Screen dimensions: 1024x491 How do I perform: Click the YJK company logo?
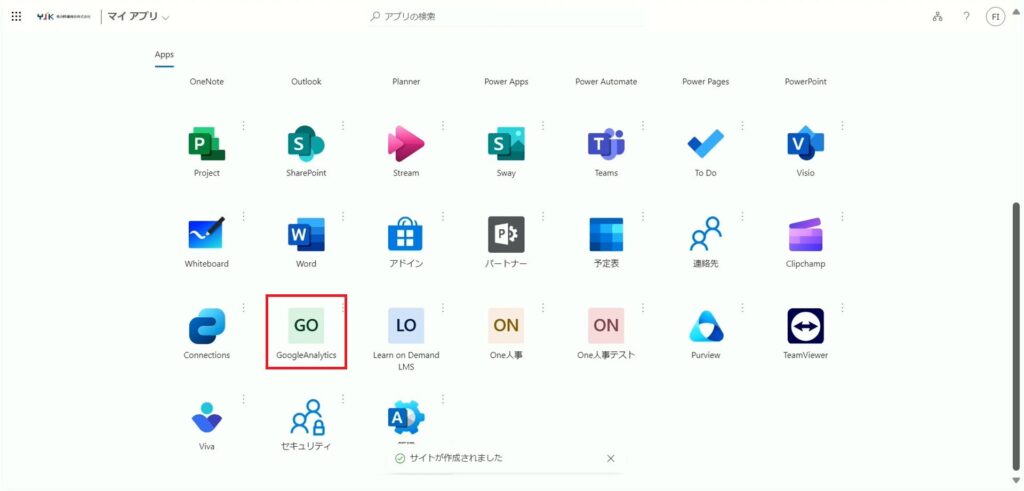pos(65,17)
